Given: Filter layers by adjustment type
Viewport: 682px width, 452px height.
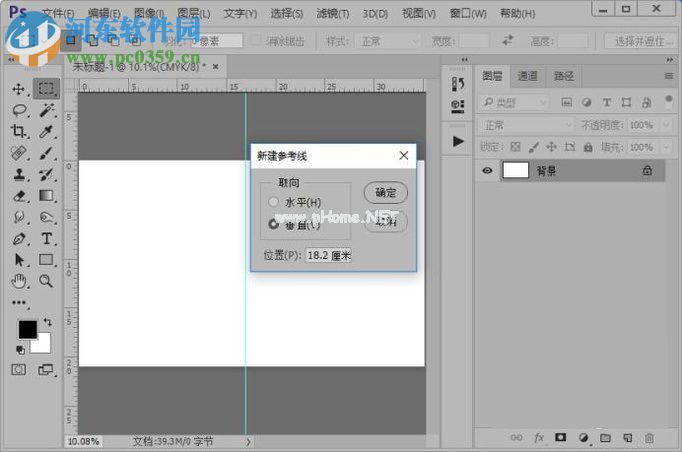Looking at the screenshot, I should [x=586, y=102].
